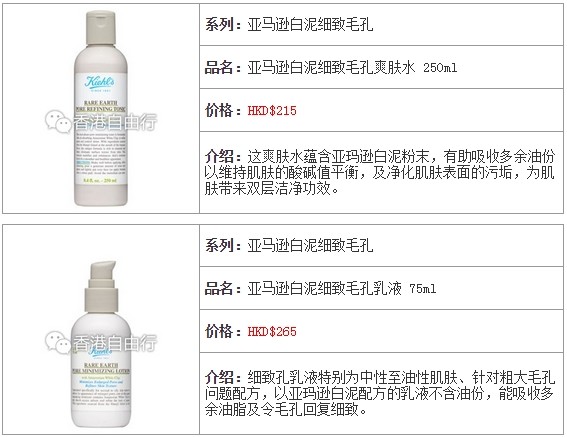Click the Kiehl's logo on toner bottle
Viewport: 567px width, 437px height.
tap(99, 82)
